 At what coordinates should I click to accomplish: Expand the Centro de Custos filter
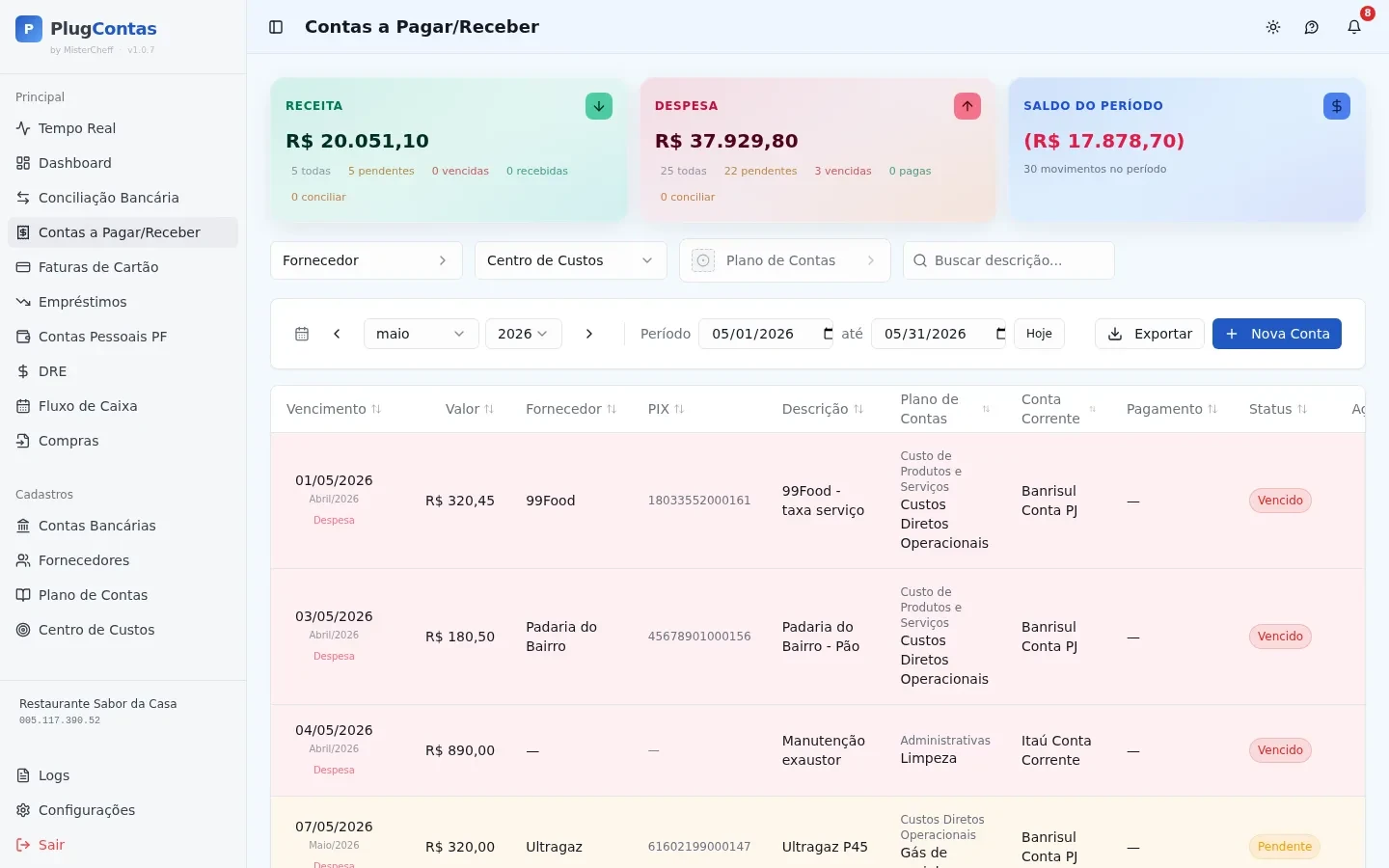click(x=571, y=260)
